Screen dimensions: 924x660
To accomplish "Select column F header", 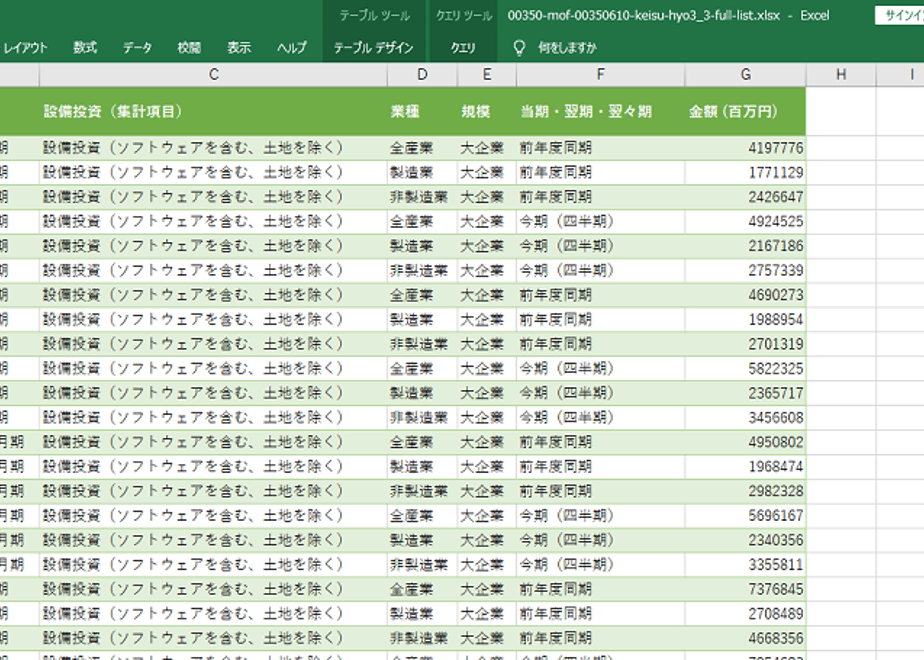I will point(600,74).
